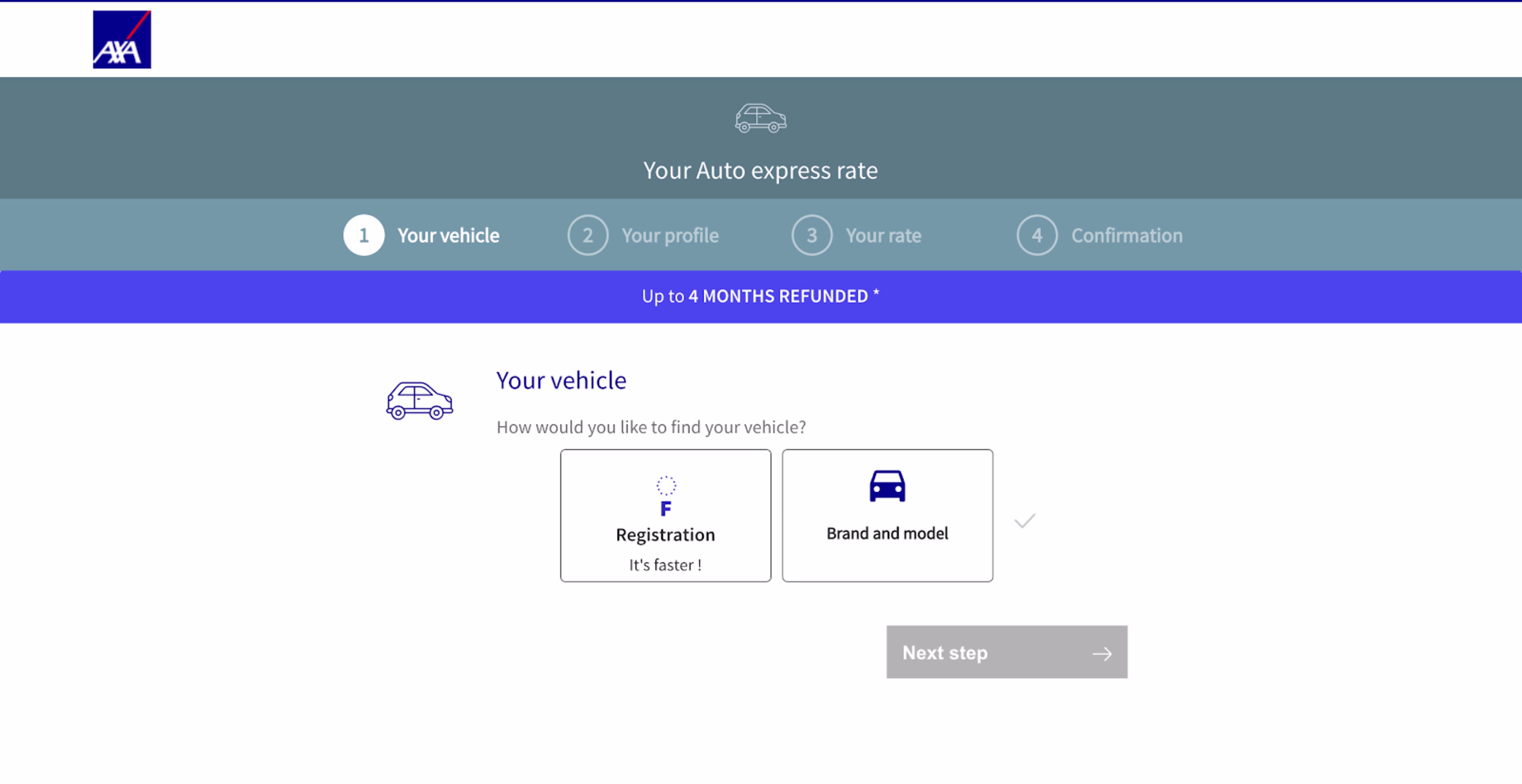Image resolution: width=1522 pixels, height=784 pixels.
Task: Click the grey checkmark icon
Action: point(1025,520)
